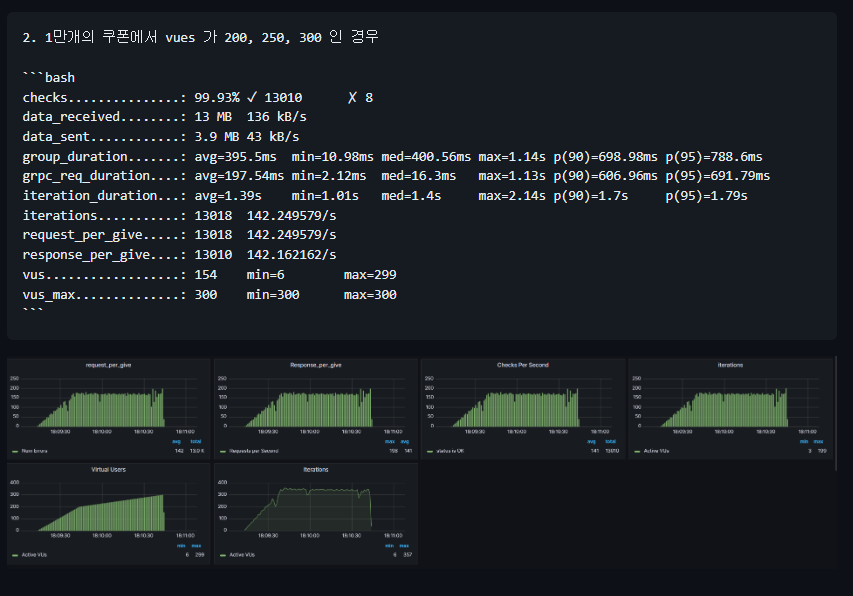Sort by avg in request_per_give legend
Viewport: 853px width, 596px height.
tap(176, 442)
